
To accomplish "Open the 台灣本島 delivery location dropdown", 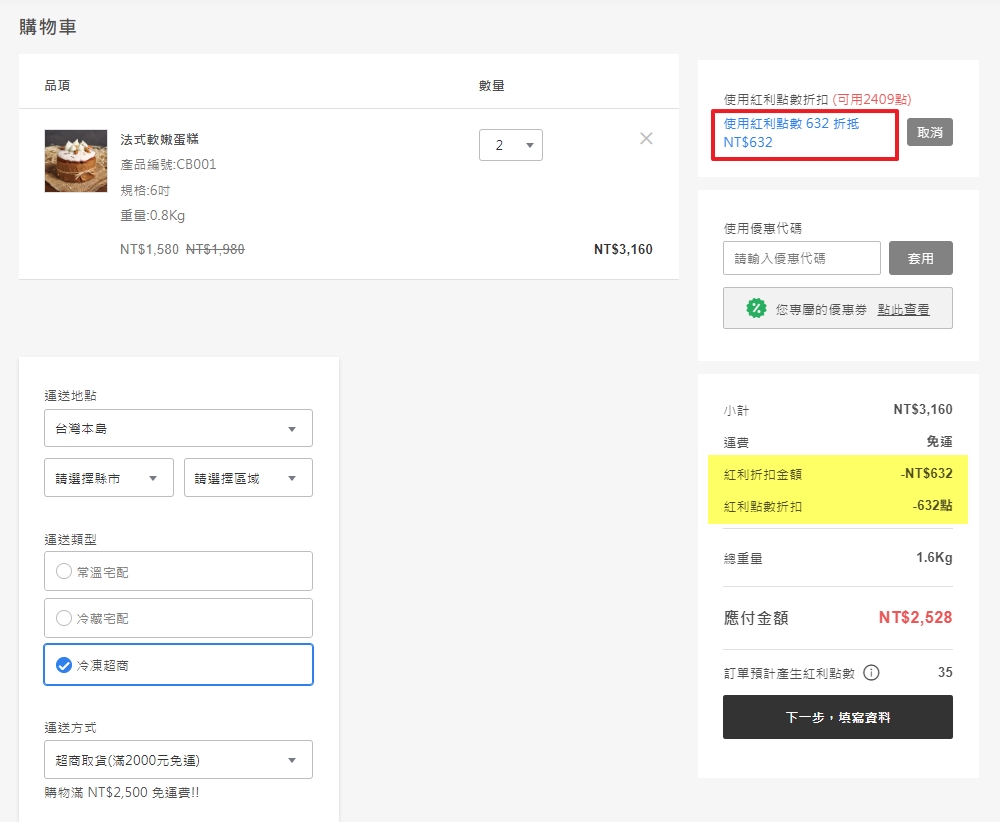I will 178,427.
